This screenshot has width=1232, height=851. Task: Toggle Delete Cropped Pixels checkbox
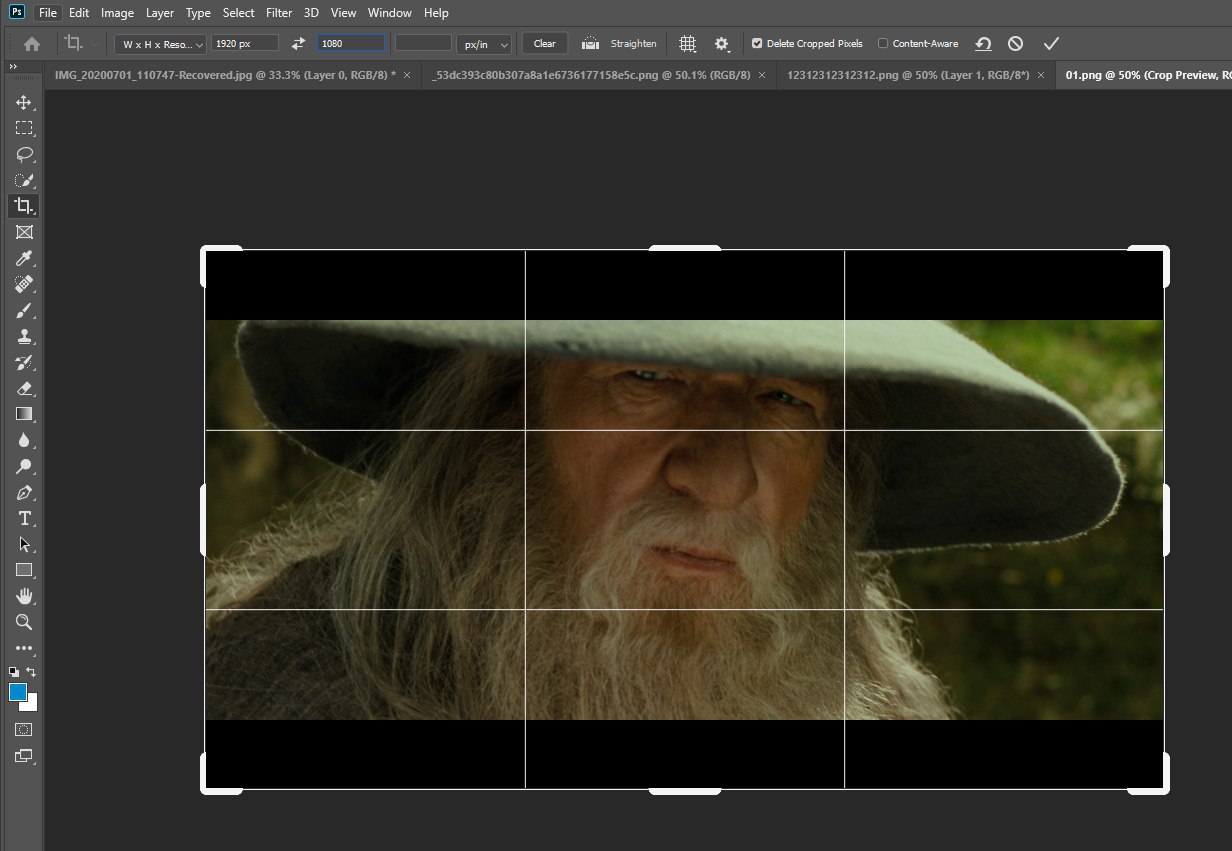tap(757, 44)
